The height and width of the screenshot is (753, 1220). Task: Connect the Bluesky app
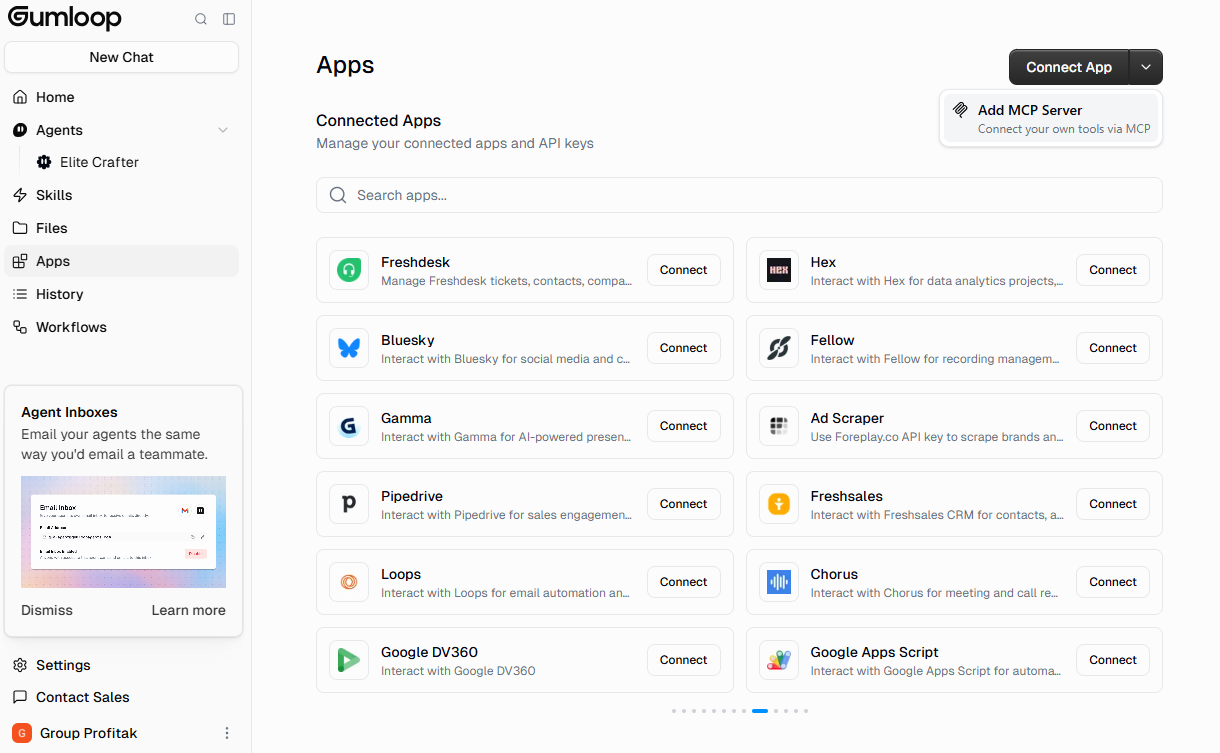click(x=684, y=348)
